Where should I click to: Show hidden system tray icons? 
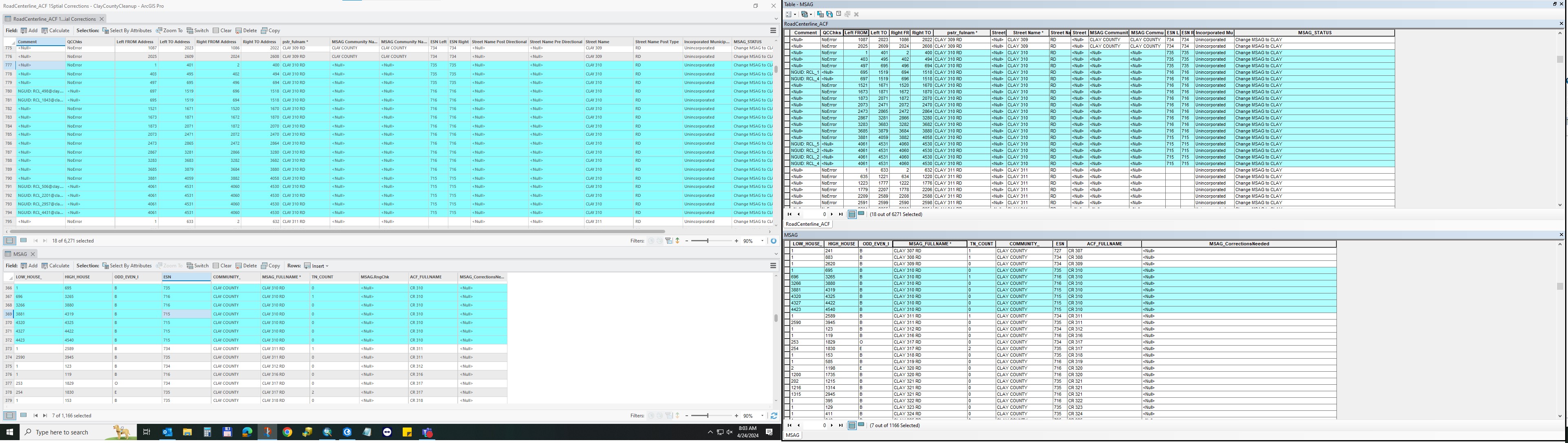(710, 432)
